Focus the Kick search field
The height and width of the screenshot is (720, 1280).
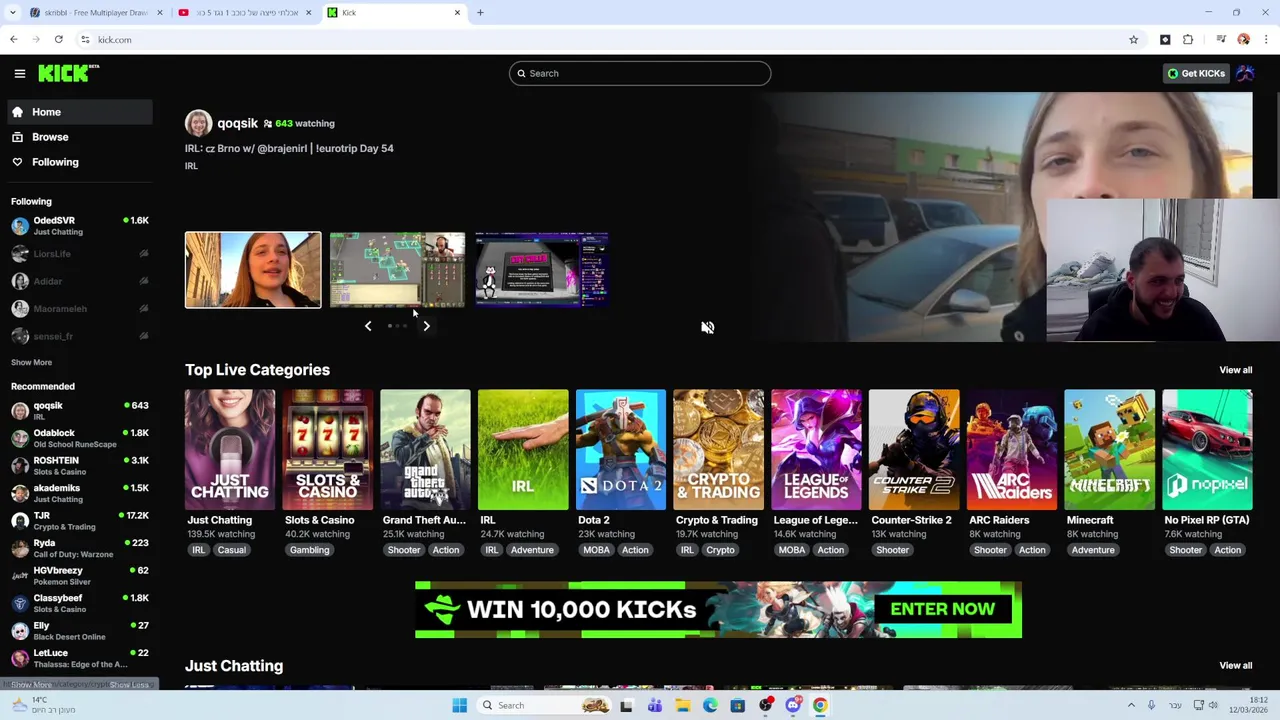point(640,73)
